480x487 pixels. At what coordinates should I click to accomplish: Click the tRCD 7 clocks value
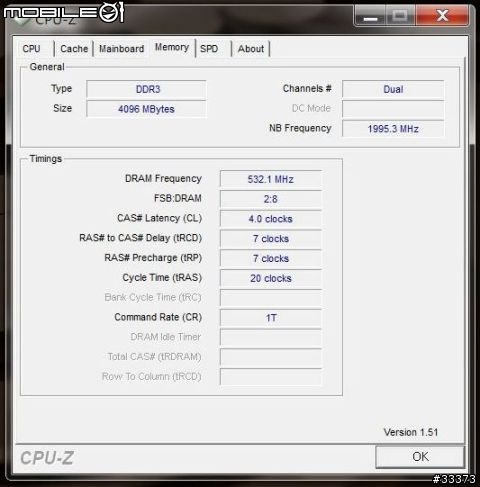tap(271, 239)
